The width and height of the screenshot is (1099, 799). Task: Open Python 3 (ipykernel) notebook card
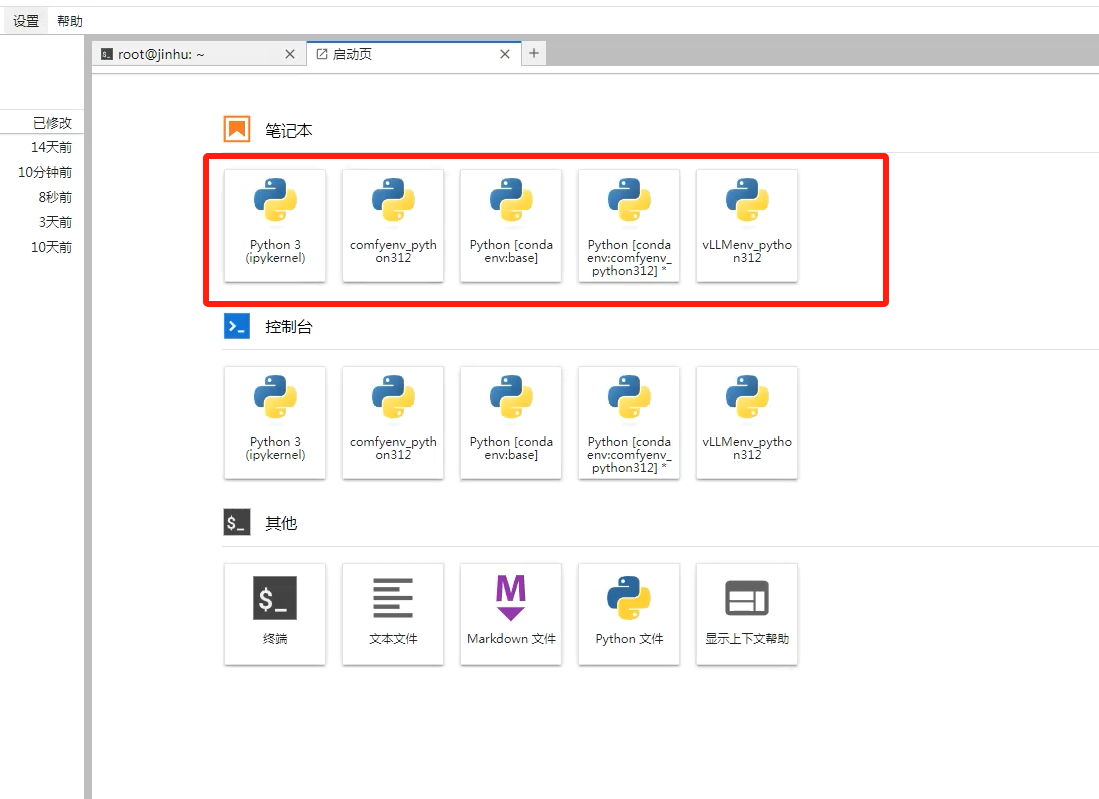coord(275,226)
